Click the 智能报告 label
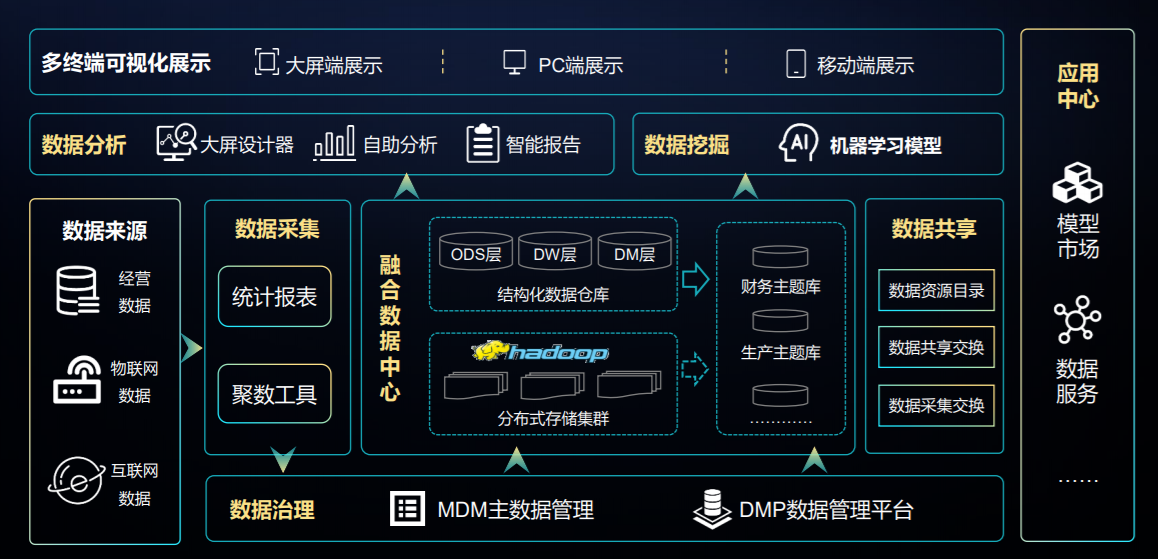This screenshot has width=1158, height=559. [543, 145]
